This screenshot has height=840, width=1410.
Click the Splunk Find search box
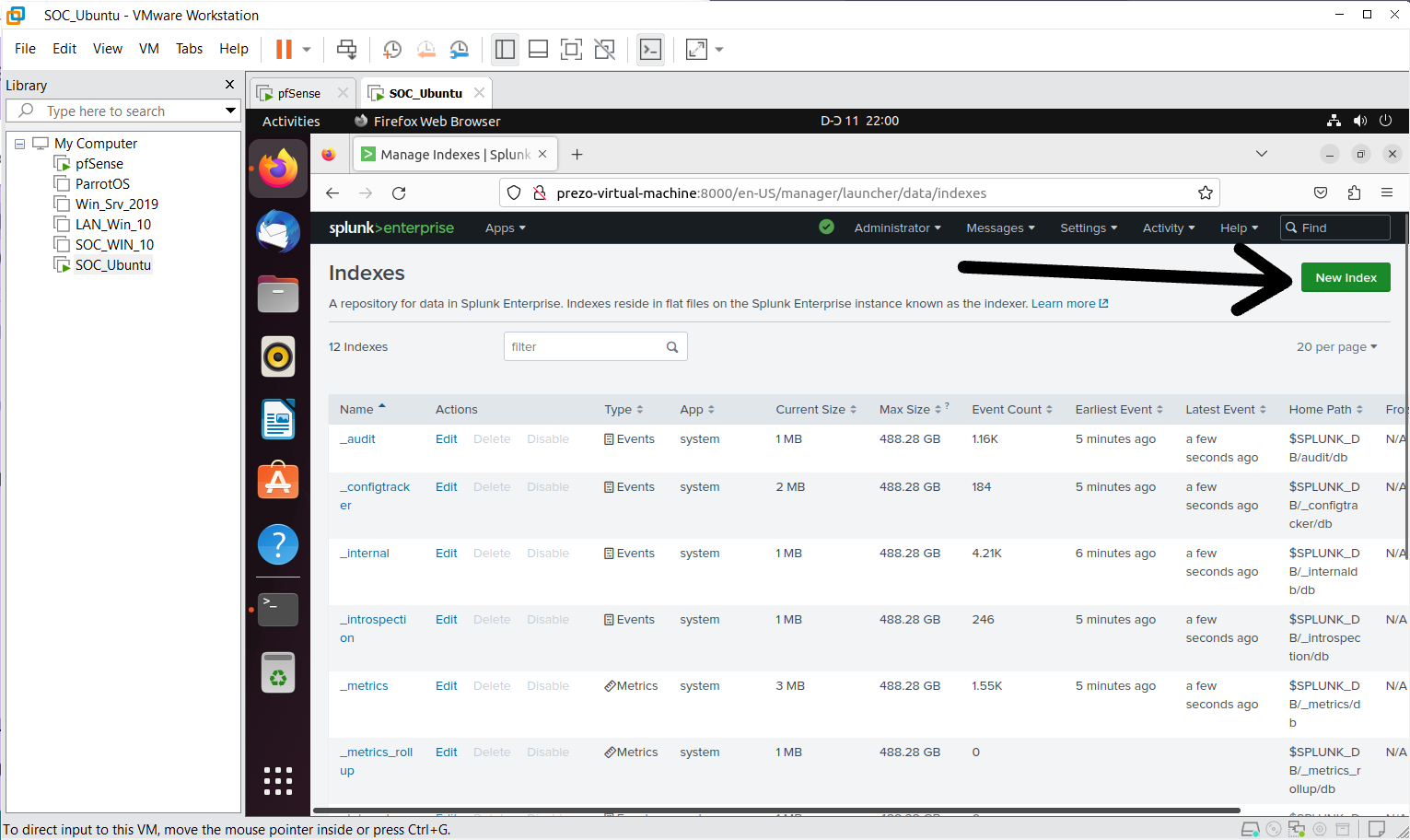pyautogui.click(x=1335, y=227)
